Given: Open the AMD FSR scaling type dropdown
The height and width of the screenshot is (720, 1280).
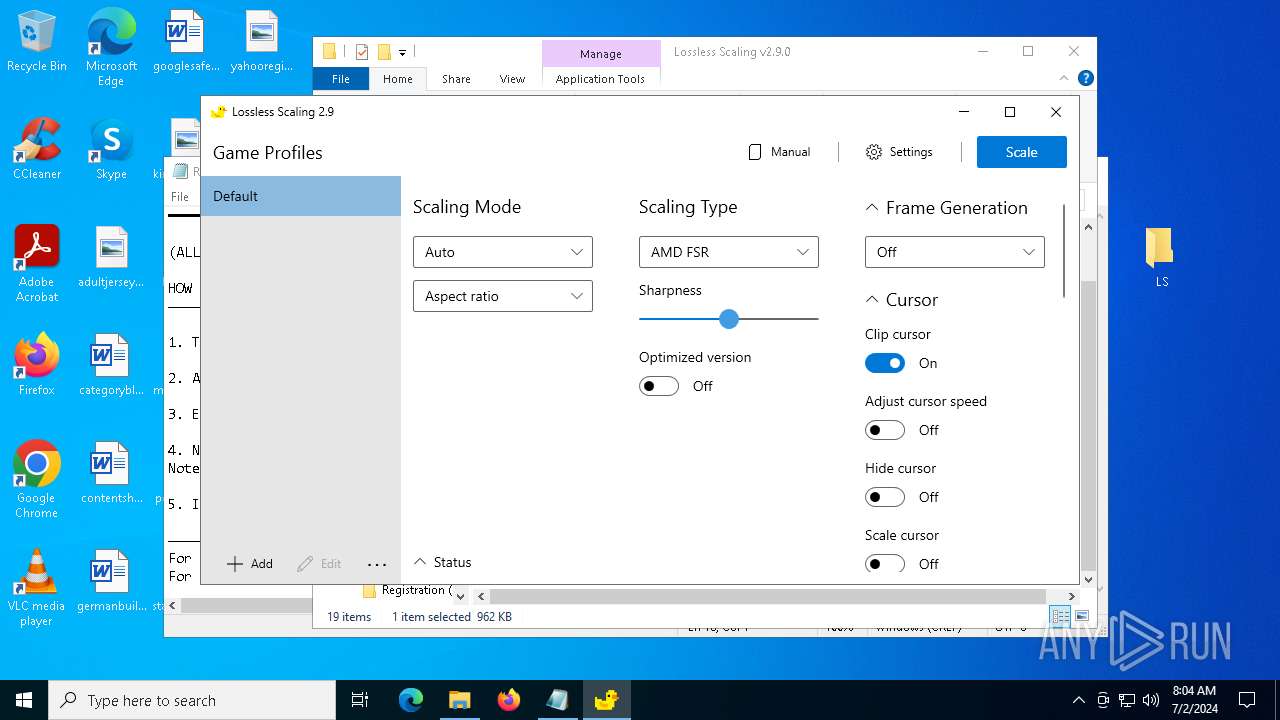Looking at the screenshot, I should 729,252.
